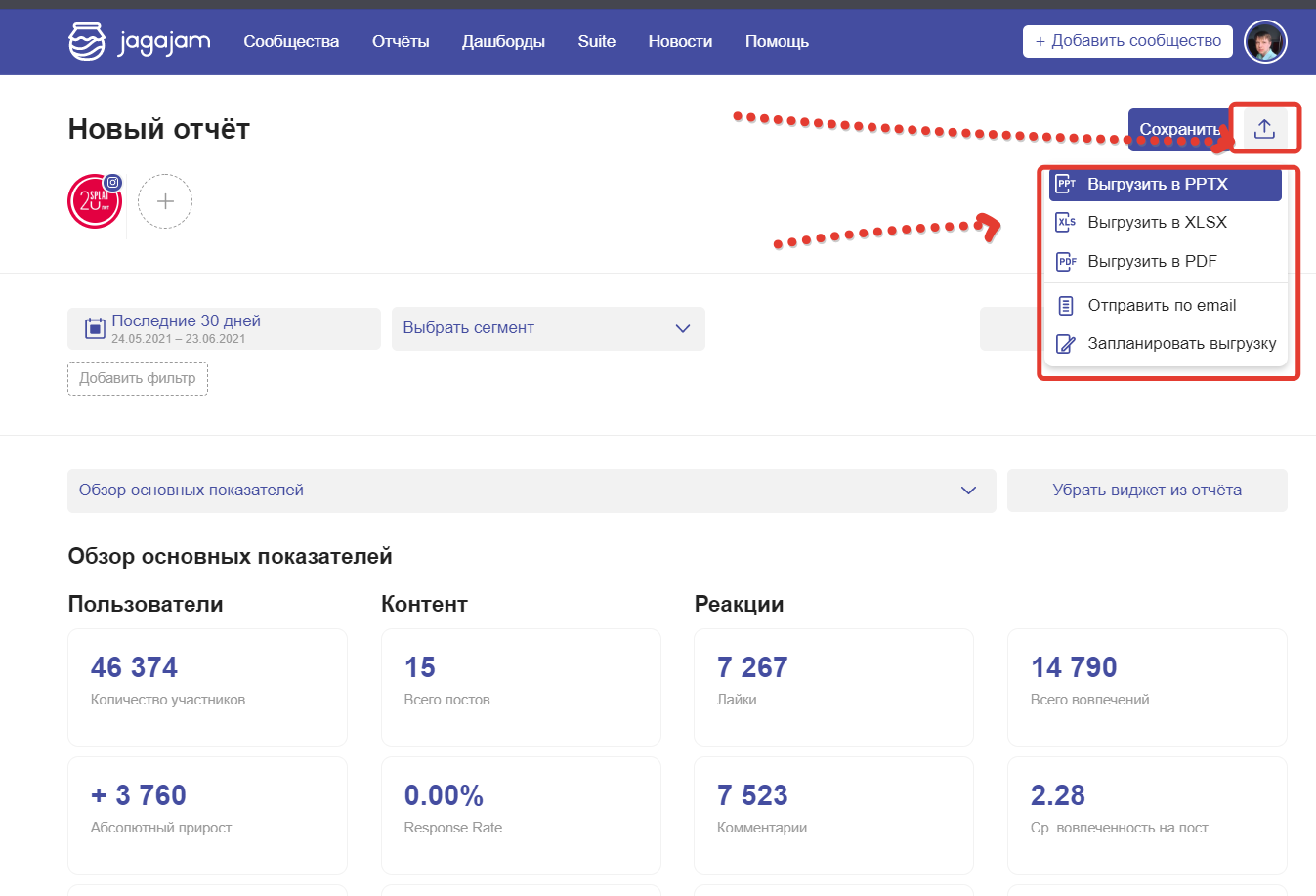Open the user profile avatar
Image resolution: width=1316 pixels, height=896 pixels.
1265,41
